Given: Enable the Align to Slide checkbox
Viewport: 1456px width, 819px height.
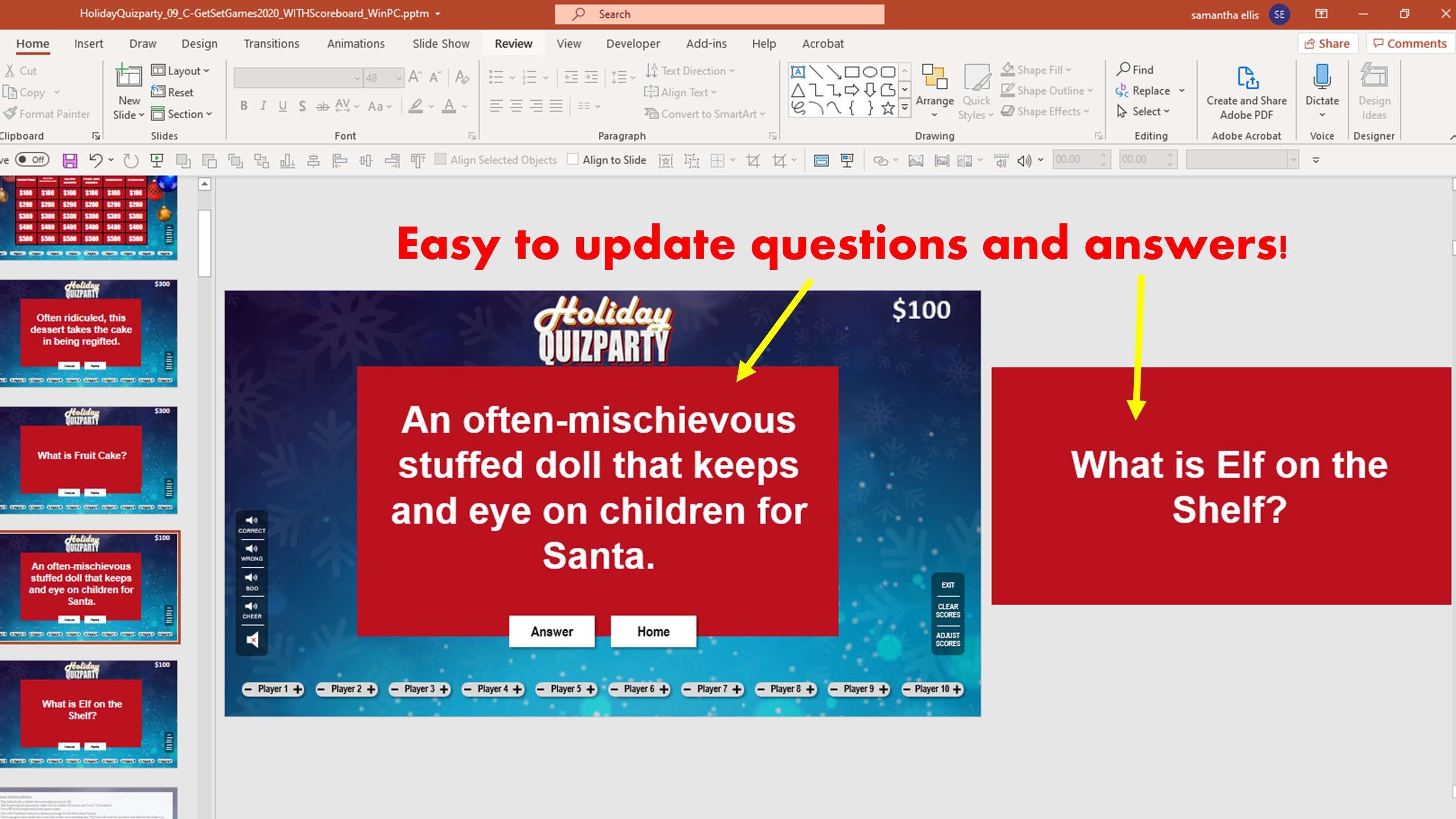Looking at the screenshot, I should (573, 160).
